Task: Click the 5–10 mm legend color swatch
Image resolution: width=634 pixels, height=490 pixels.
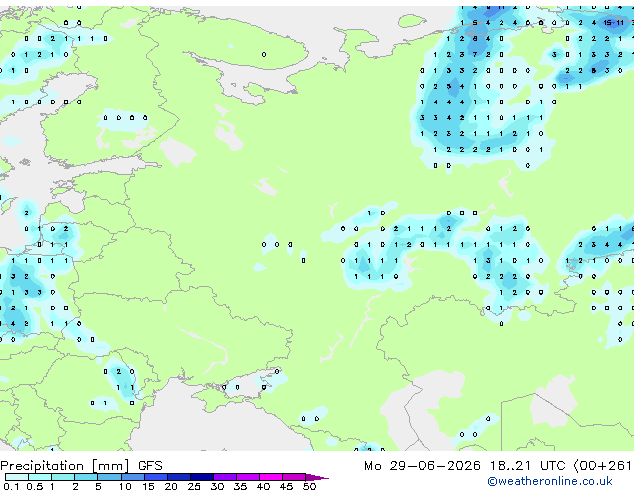Action: (109, 477)
